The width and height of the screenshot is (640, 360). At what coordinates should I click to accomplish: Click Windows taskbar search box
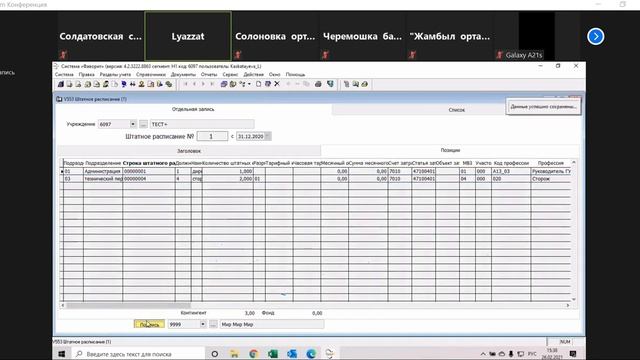pos(139,354)
